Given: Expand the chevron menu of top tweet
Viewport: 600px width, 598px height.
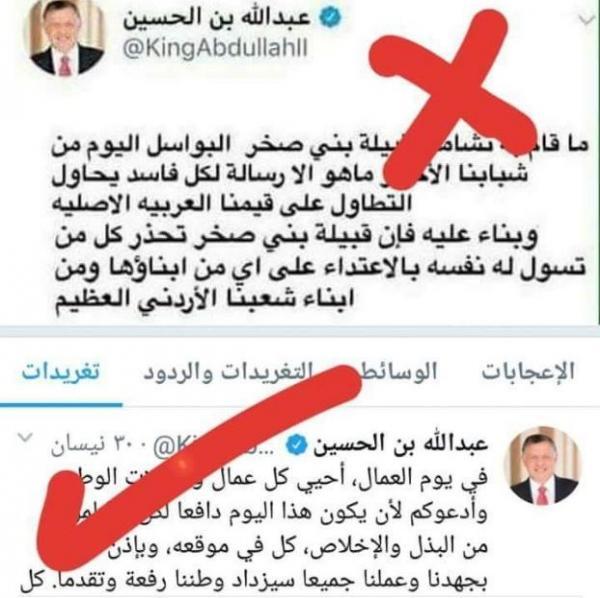Looking at the screenshot, I should pos(587,19).
